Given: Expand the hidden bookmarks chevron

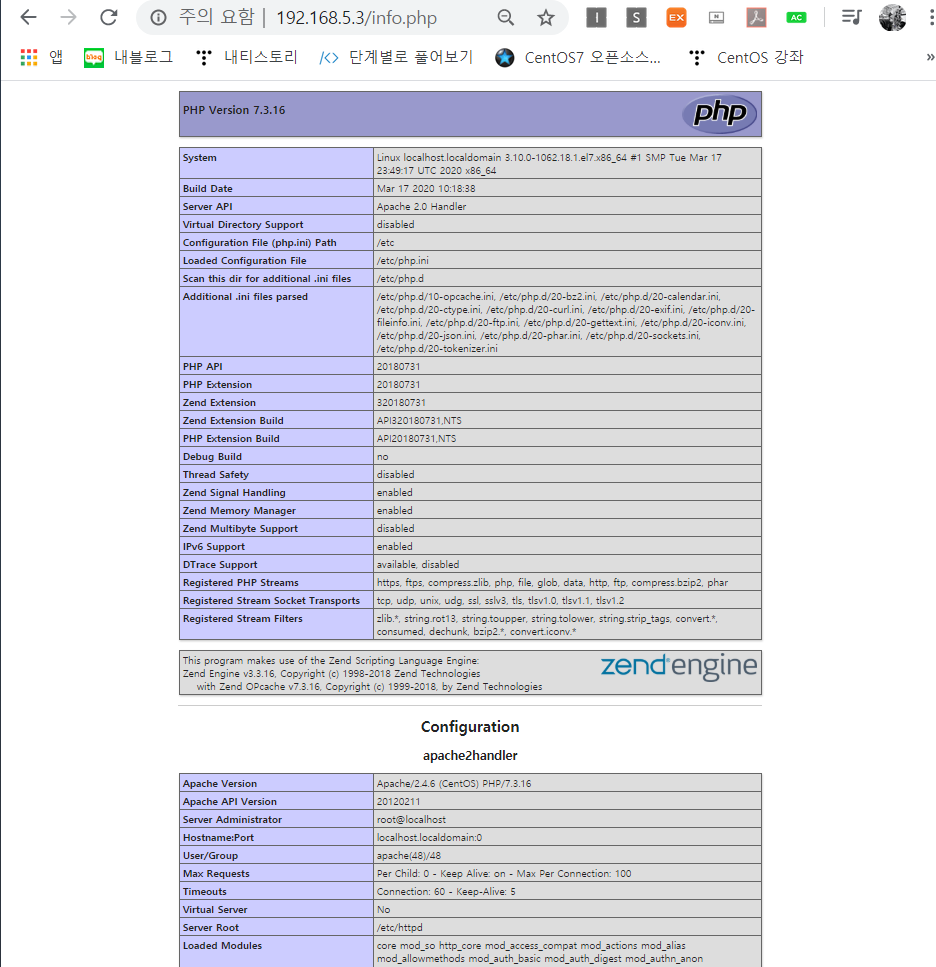Looking at the screenshot, I should point(930,57).
